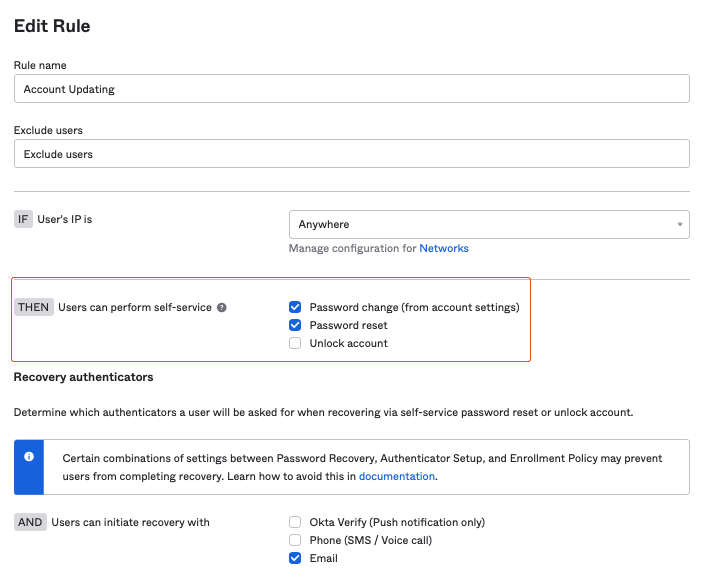
Task: Disable the Password reset checkbox
Action: [x=295, y=326]
